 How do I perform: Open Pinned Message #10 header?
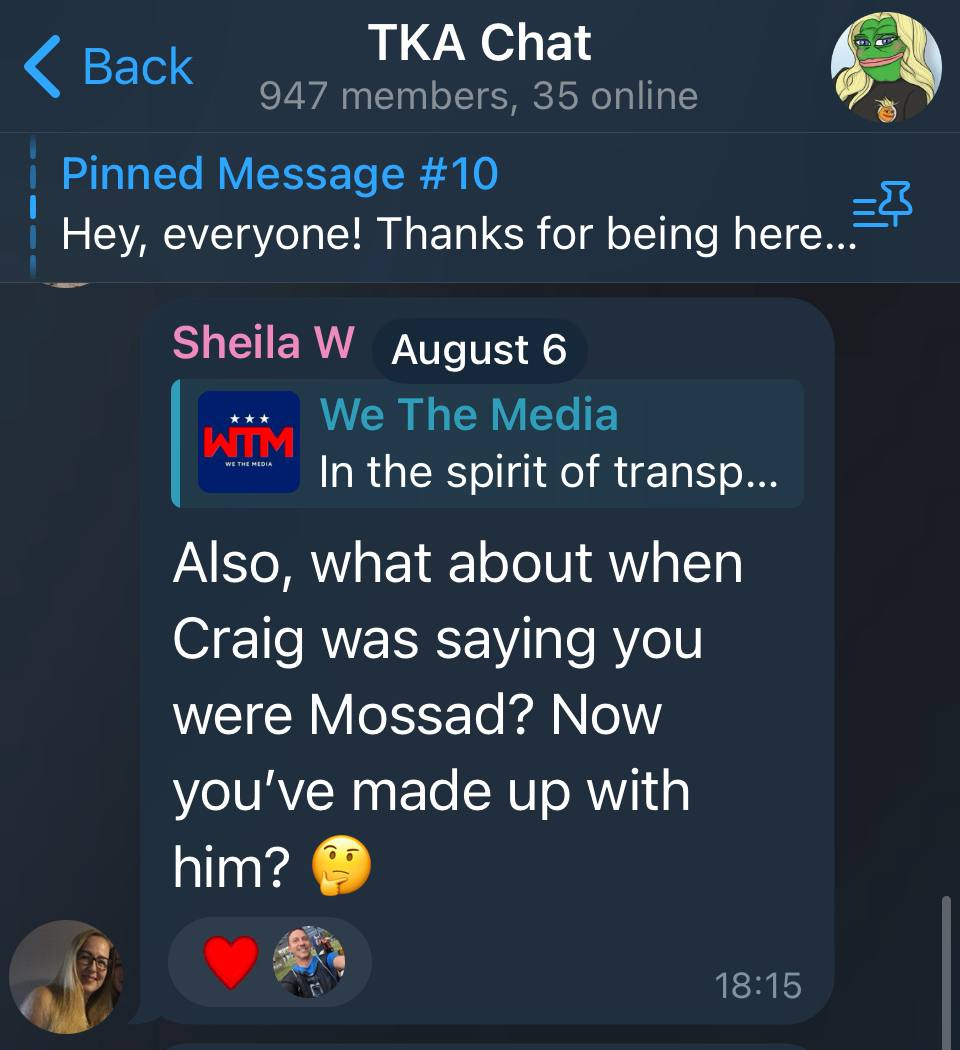point(280,173)
